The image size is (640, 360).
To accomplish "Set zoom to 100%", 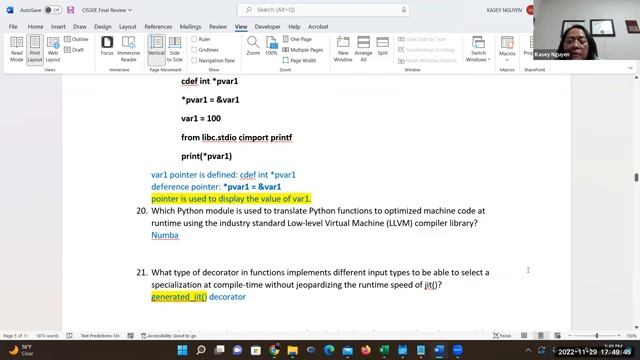I will [271, 46].
